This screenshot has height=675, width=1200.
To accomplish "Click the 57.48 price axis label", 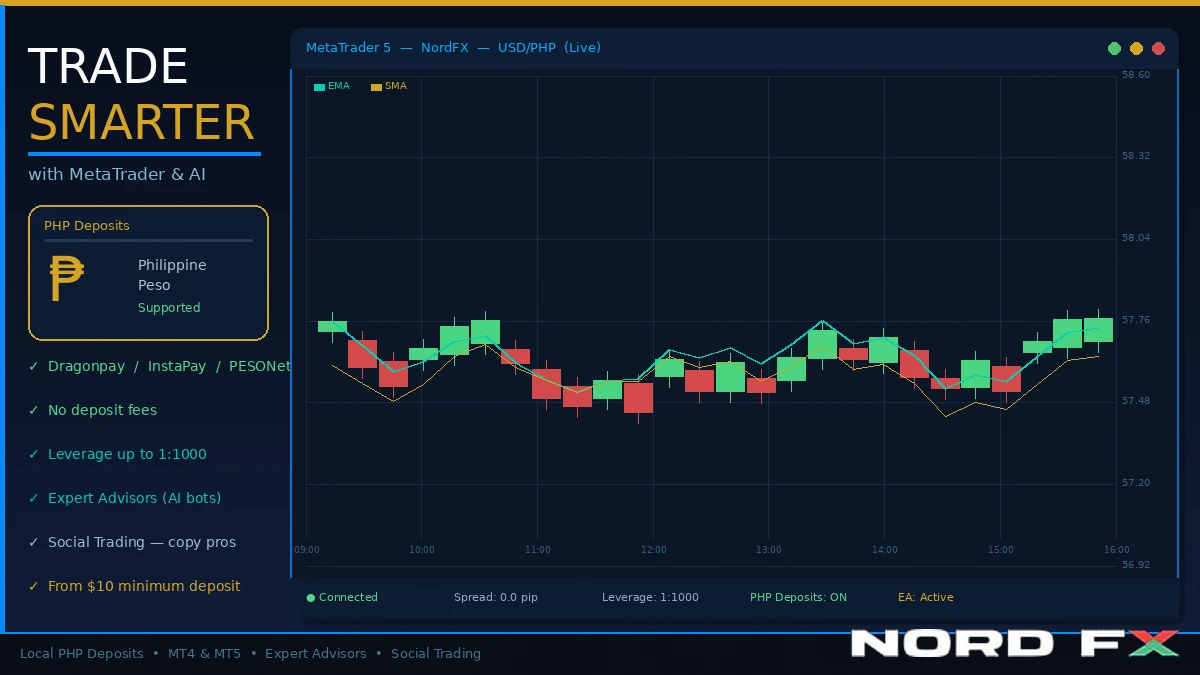I will (1136, 402).
